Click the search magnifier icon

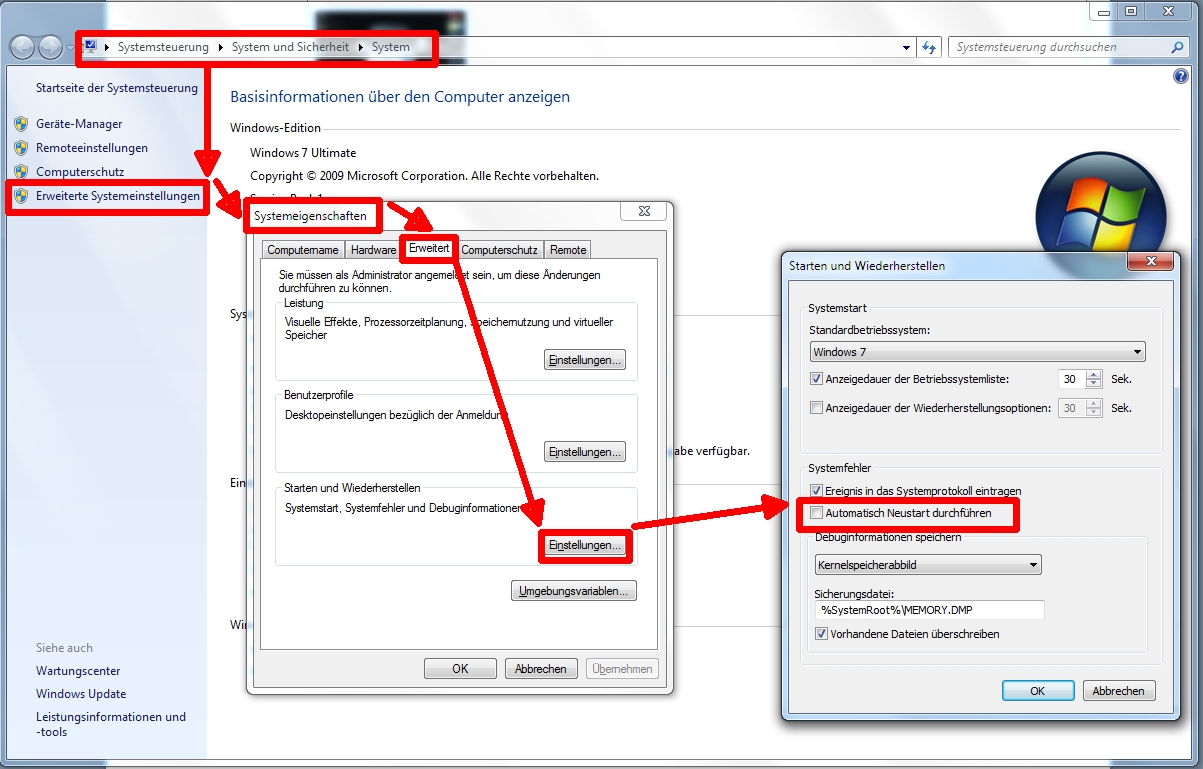tap(1177, 47)
